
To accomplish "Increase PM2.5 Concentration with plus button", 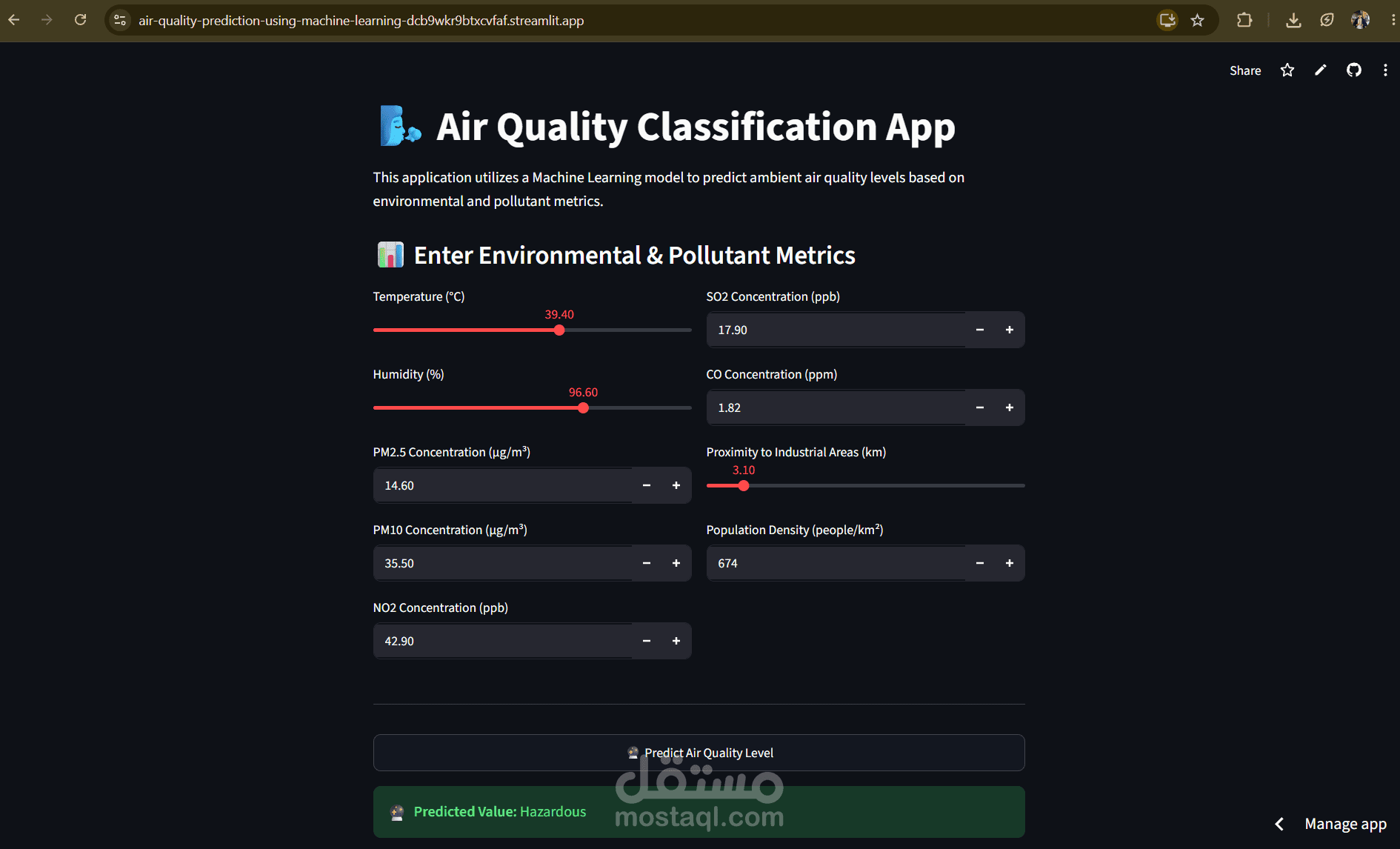I will click(676, 485).
